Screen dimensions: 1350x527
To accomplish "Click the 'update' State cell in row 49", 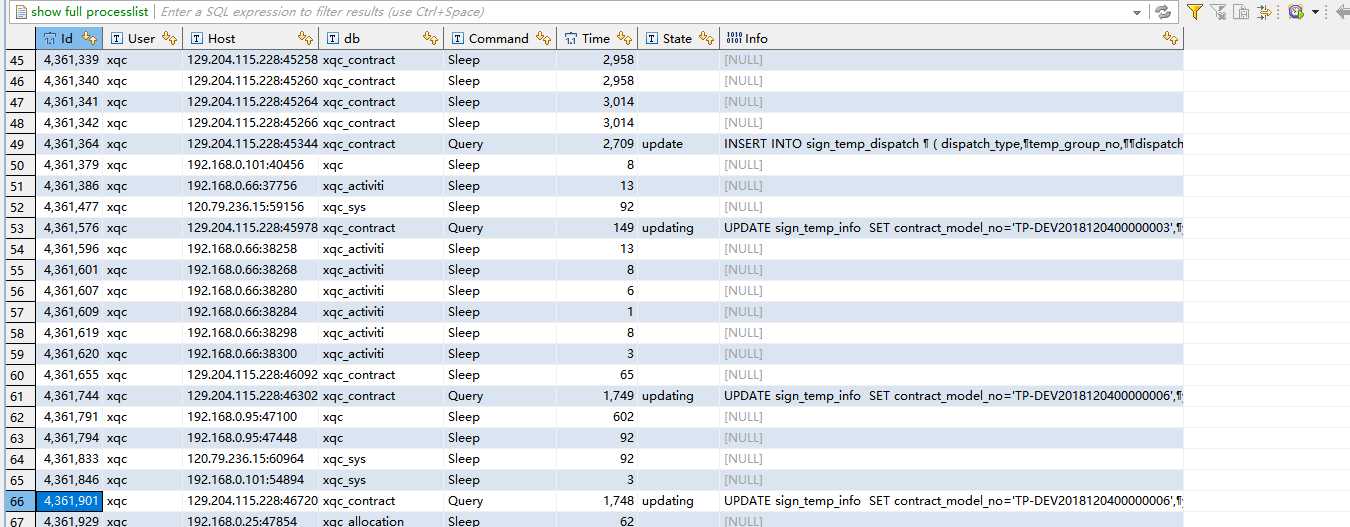I will (678, 144).
